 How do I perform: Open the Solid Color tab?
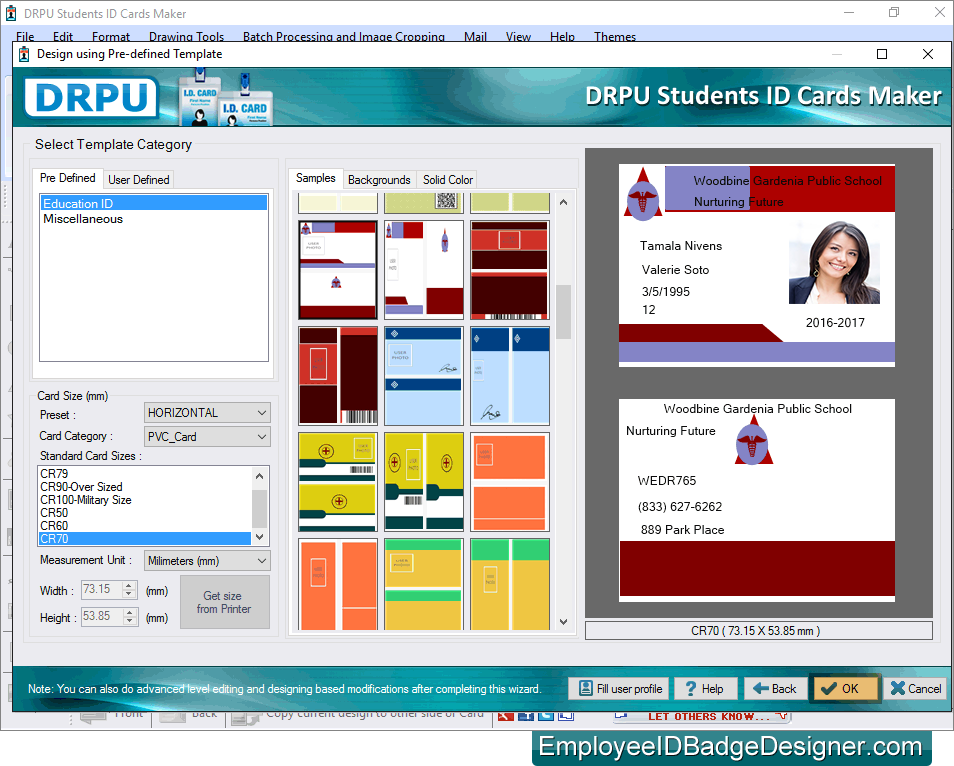[448, 179]
